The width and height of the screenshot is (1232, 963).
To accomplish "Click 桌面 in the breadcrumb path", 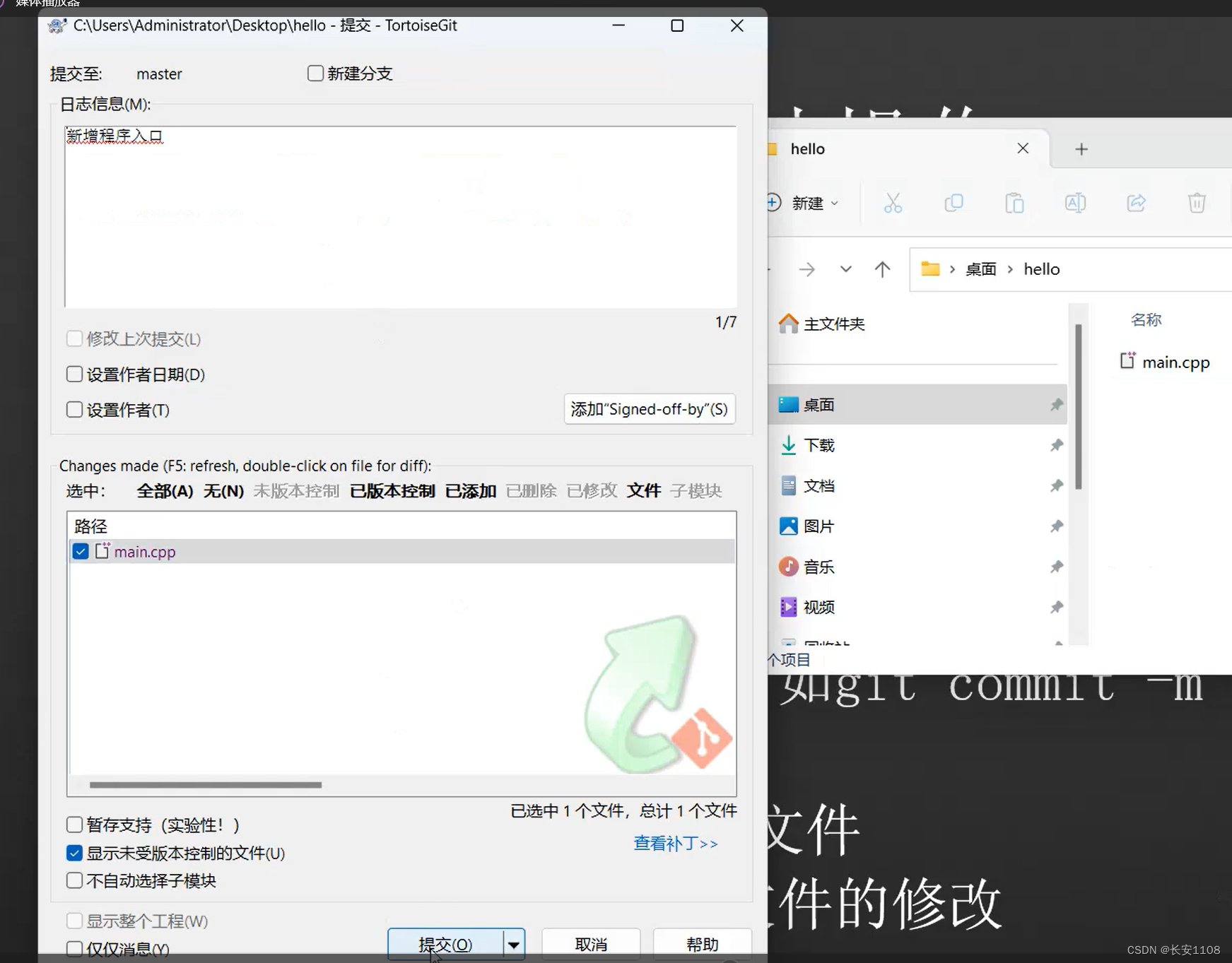I will (x=981, y=268).
